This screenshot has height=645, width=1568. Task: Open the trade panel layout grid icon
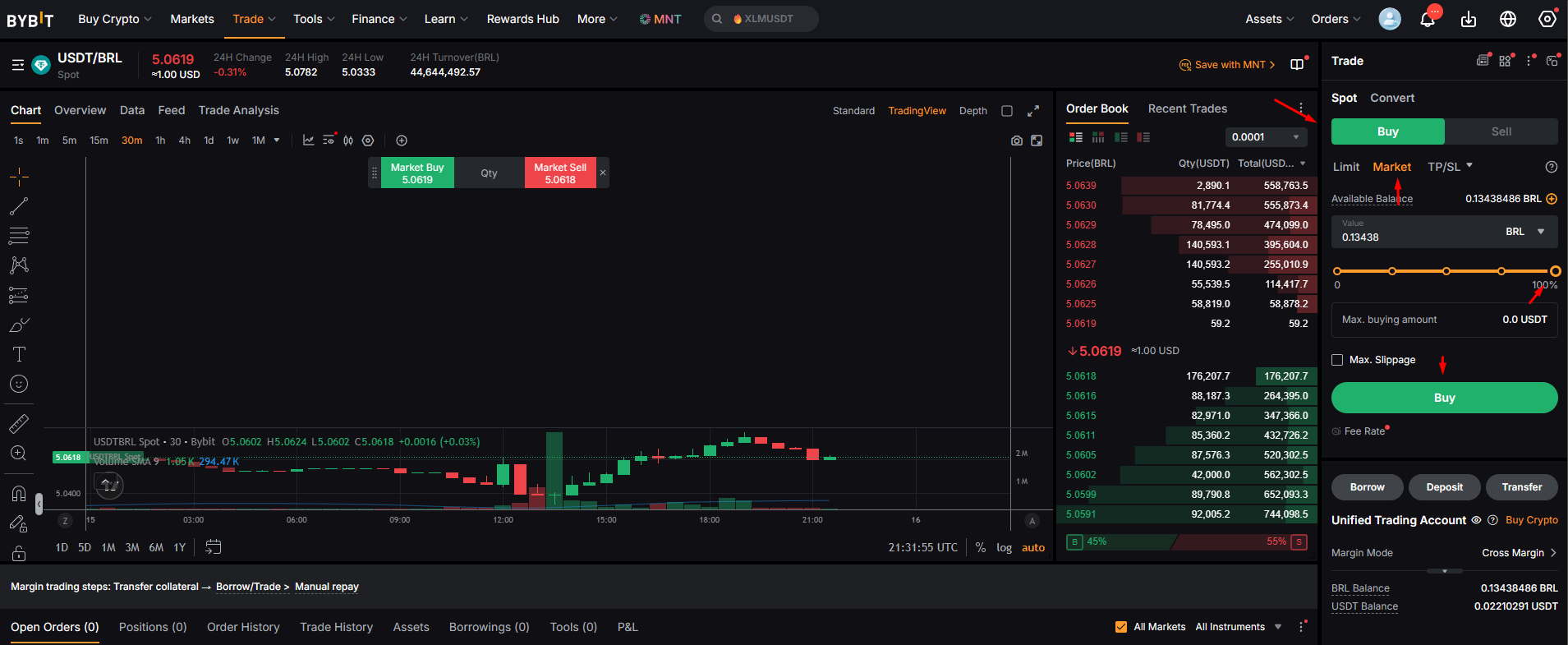(x=1506, y=61)
